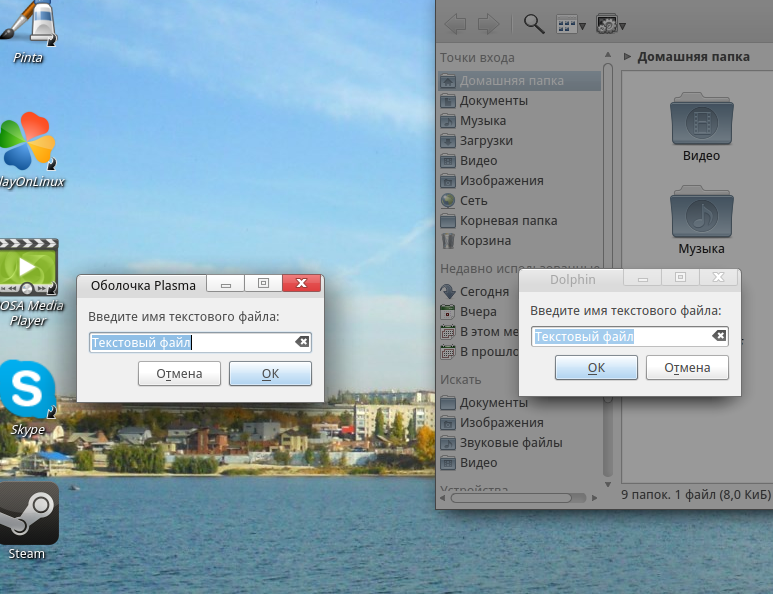Open Сеть in places panel

(520, 201)
